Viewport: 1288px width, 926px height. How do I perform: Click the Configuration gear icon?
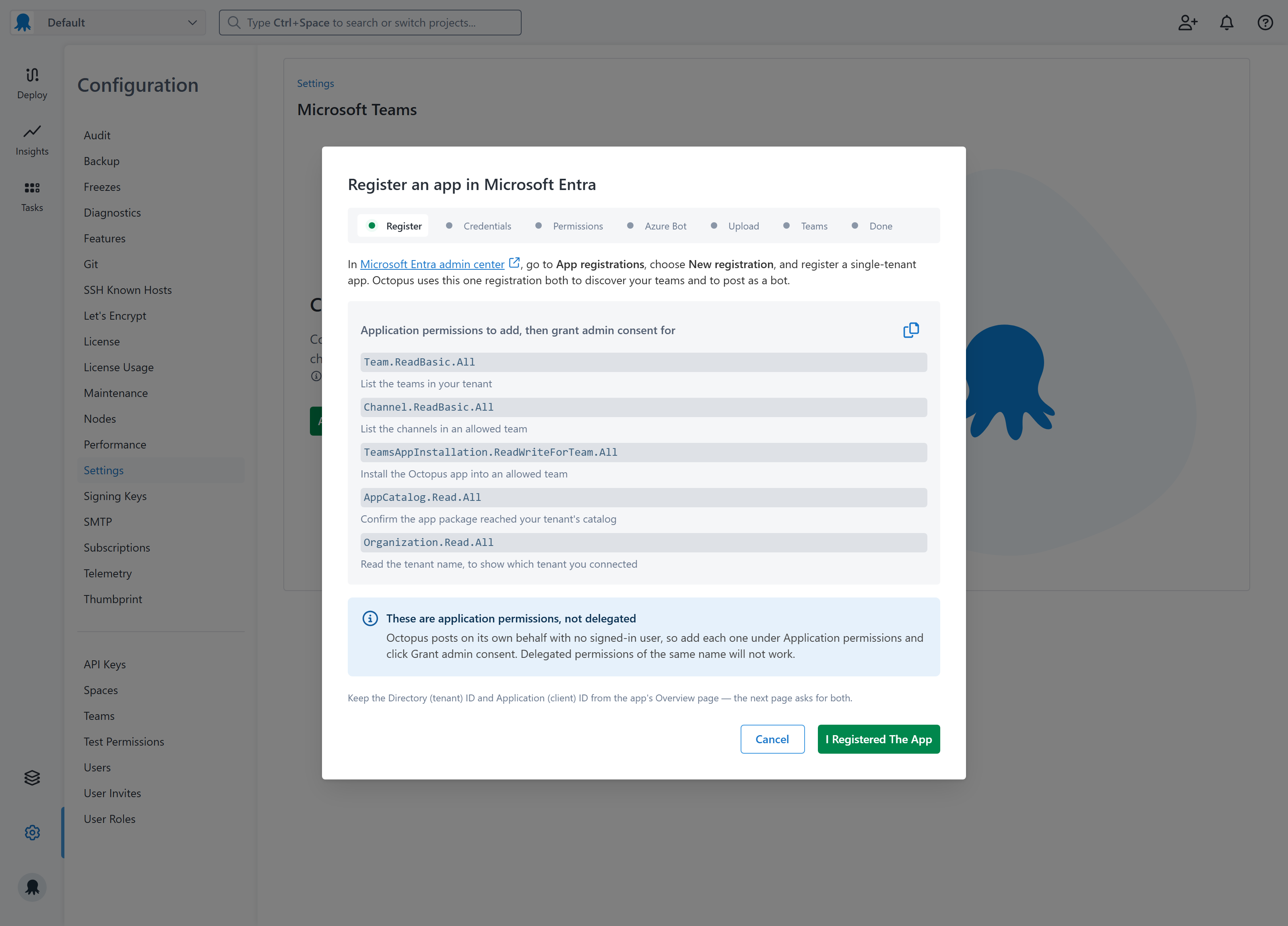pos(32,832)
